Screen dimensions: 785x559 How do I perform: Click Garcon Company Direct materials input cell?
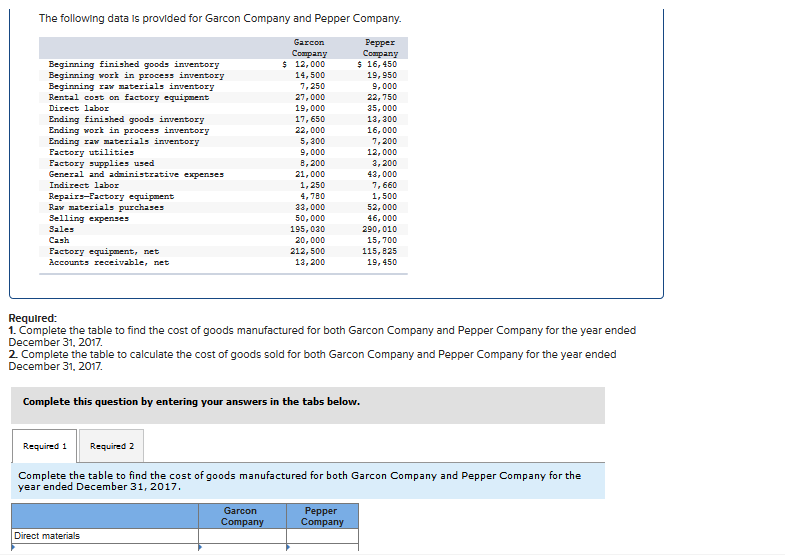click(x=242, y=536)
